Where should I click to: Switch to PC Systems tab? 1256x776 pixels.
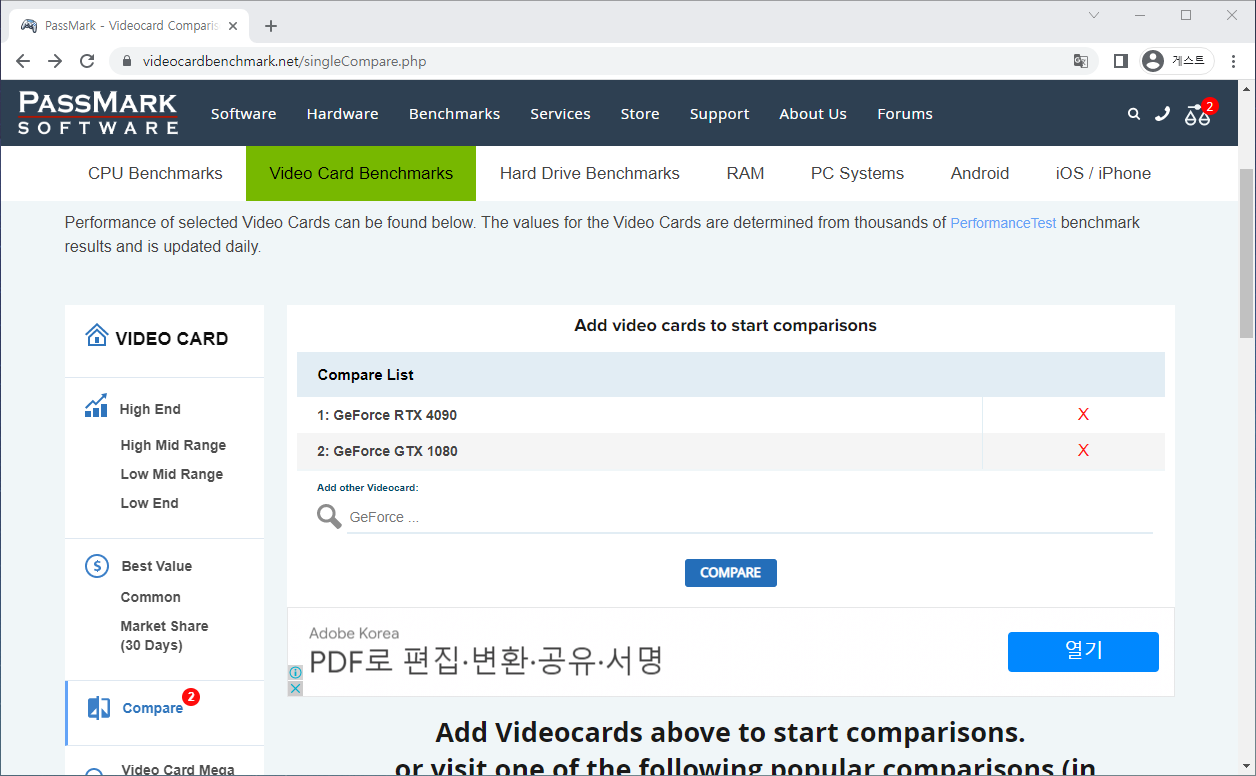[858, 173]
